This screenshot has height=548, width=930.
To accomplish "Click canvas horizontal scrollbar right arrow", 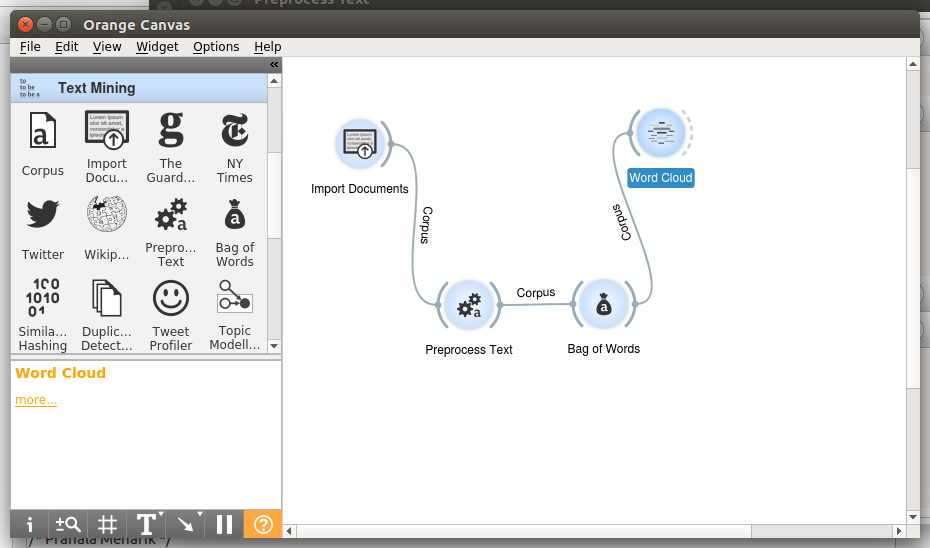I will pos(899,531).
